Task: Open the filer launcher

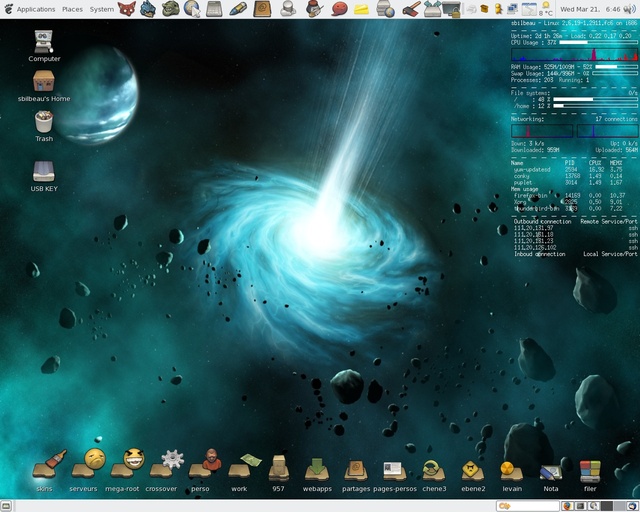Action: 590,469
